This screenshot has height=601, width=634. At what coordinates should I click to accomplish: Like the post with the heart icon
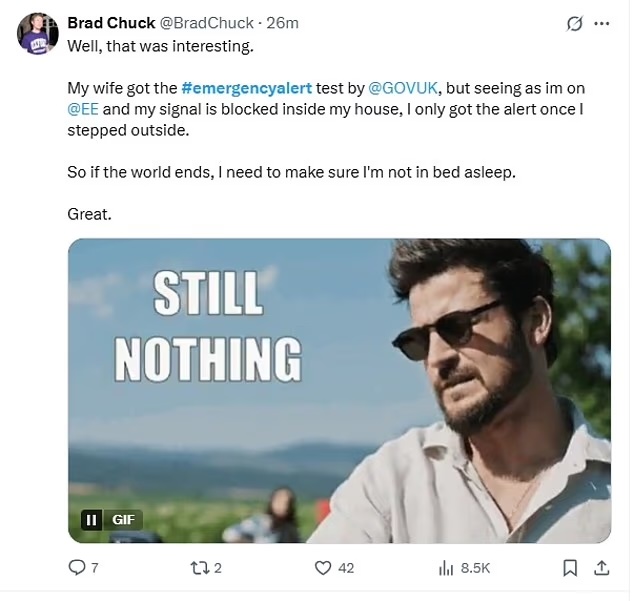[323, 568]
